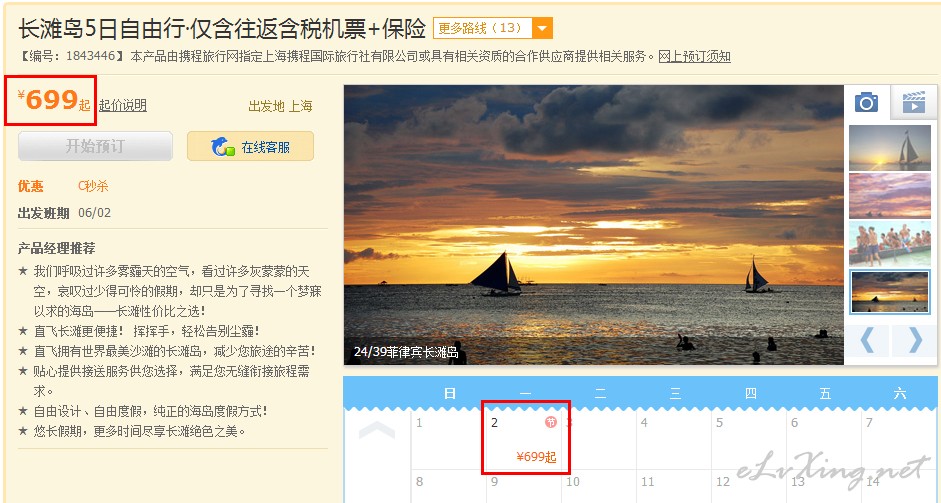Select the sailboat sunset thumbnail

(890, 148)
